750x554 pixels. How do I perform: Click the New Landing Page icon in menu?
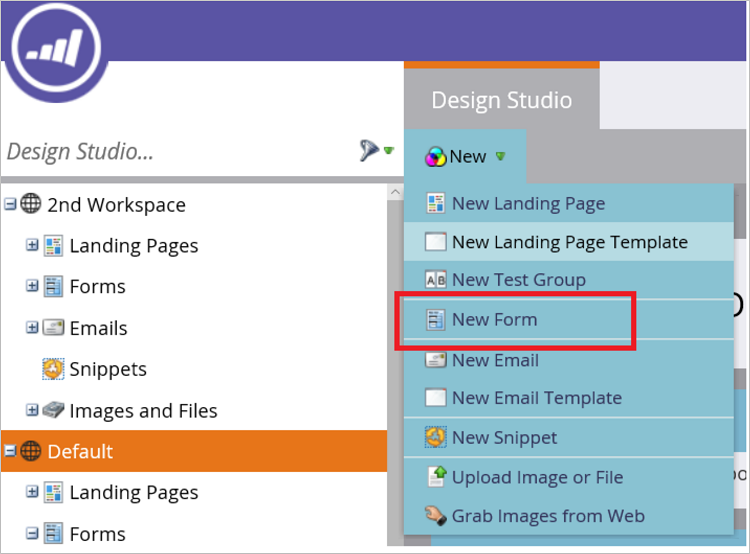[x=435, y=203]
